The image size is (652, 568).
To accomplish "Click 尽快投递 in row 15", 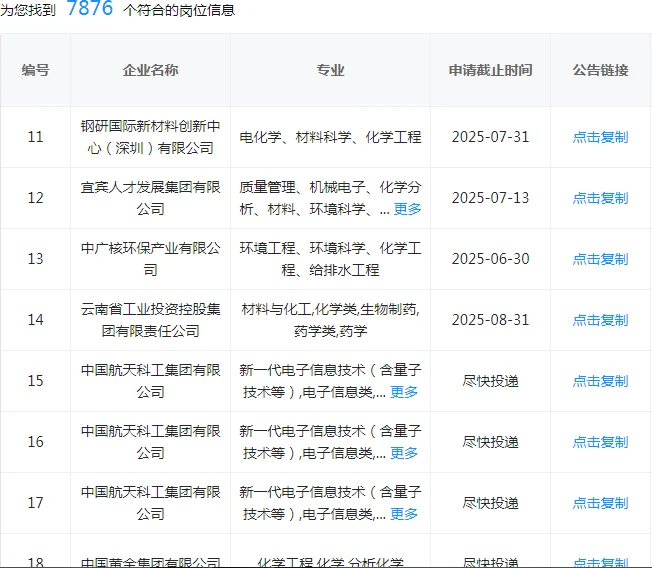I will (x=490, y=381).
